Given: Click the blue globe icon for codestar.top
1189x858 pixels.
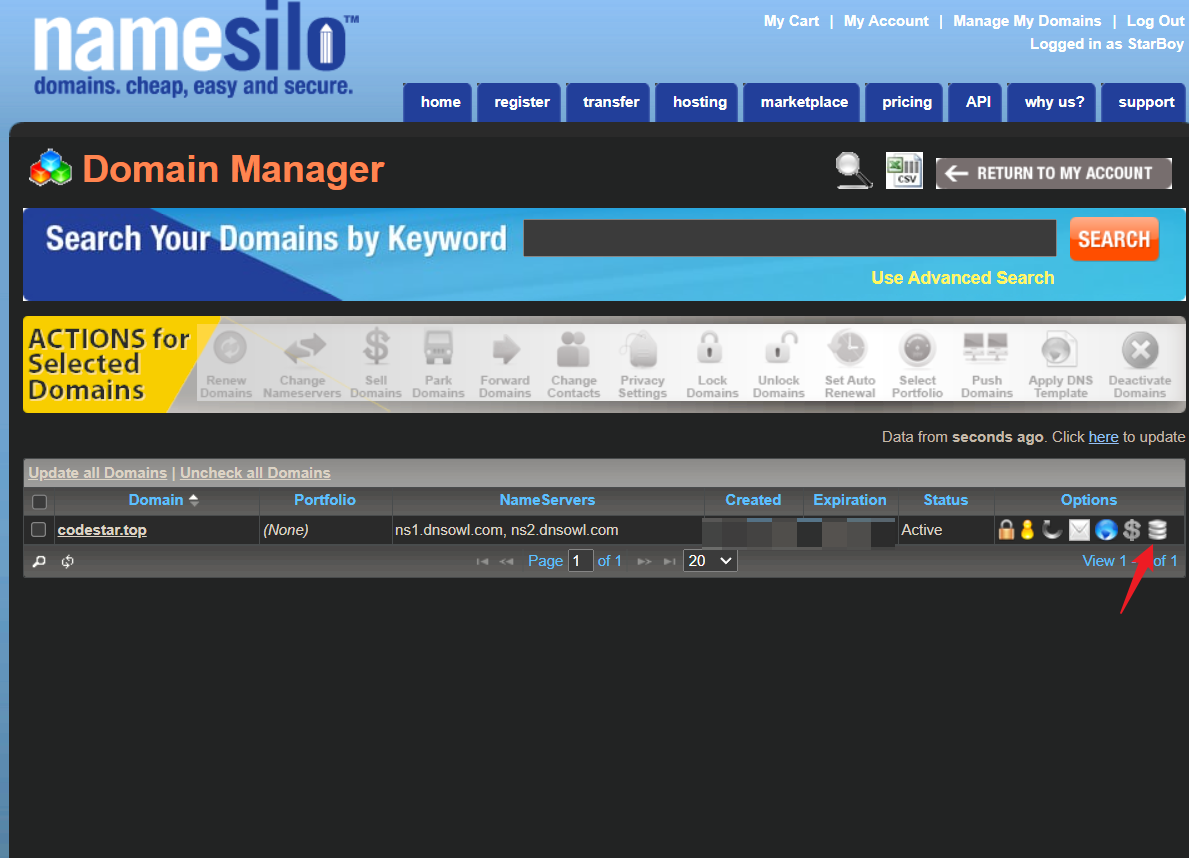Looking at the screenshot, I should pos(1106,530).
